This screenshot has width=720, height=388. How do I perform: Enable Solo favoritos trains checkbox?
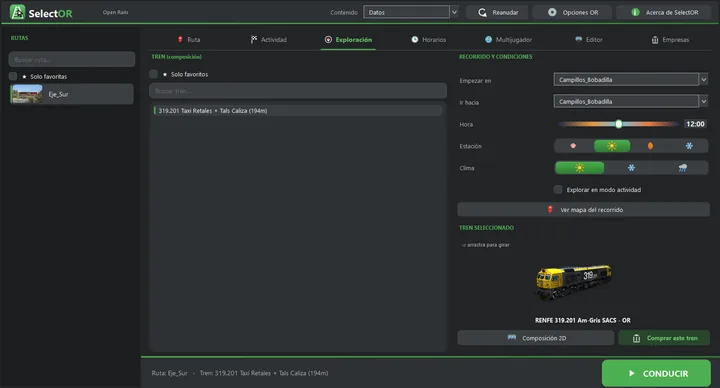(153, 74)
